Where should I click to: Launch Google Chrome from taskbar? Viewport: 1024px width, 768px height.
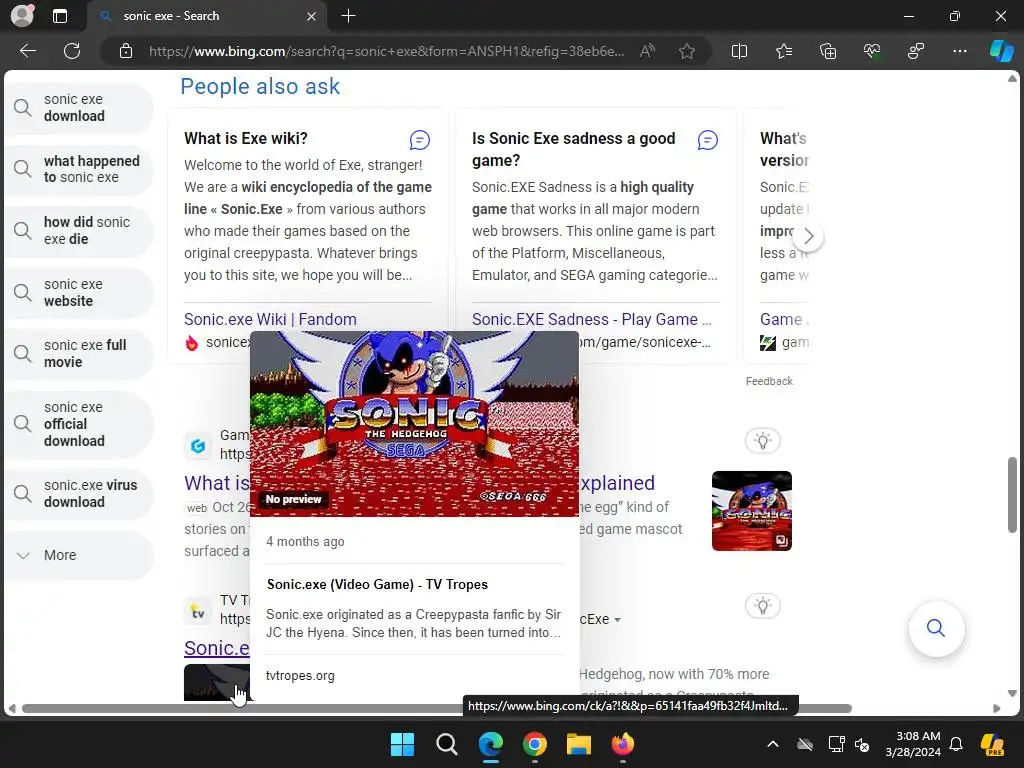pyautogui.click(x=534, y=744)
